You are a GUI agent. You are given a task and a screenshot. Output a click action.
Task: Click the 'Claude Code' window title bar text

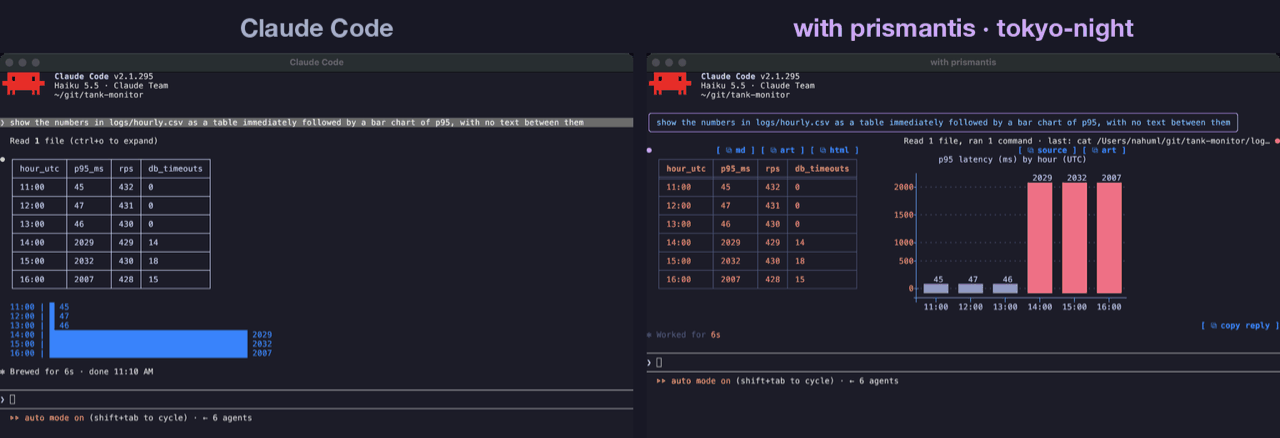316,62
